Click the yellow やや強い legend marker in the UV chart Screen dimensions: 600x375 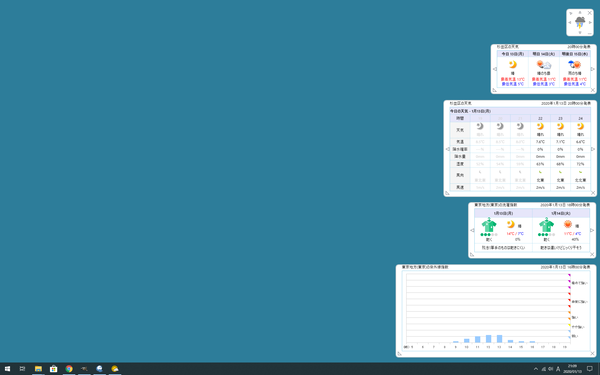(569, 325)
